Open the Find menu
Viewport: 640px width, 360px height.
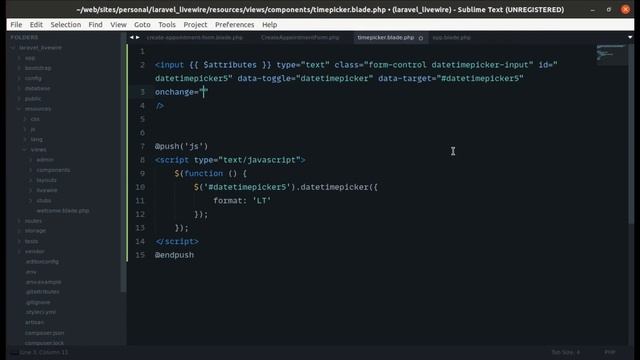click(x=96, y=24)
